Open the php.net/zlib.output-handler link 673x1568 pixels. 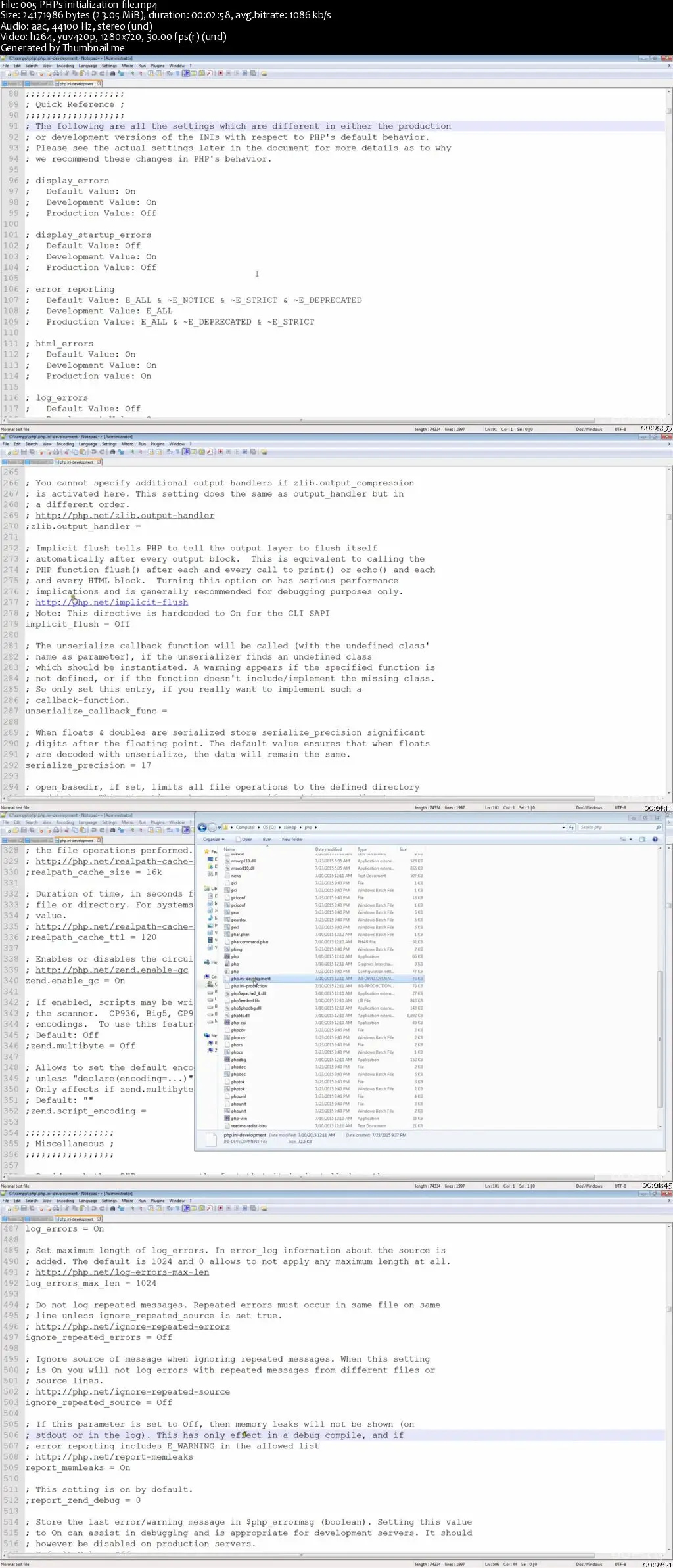click(x=125, y=516)
